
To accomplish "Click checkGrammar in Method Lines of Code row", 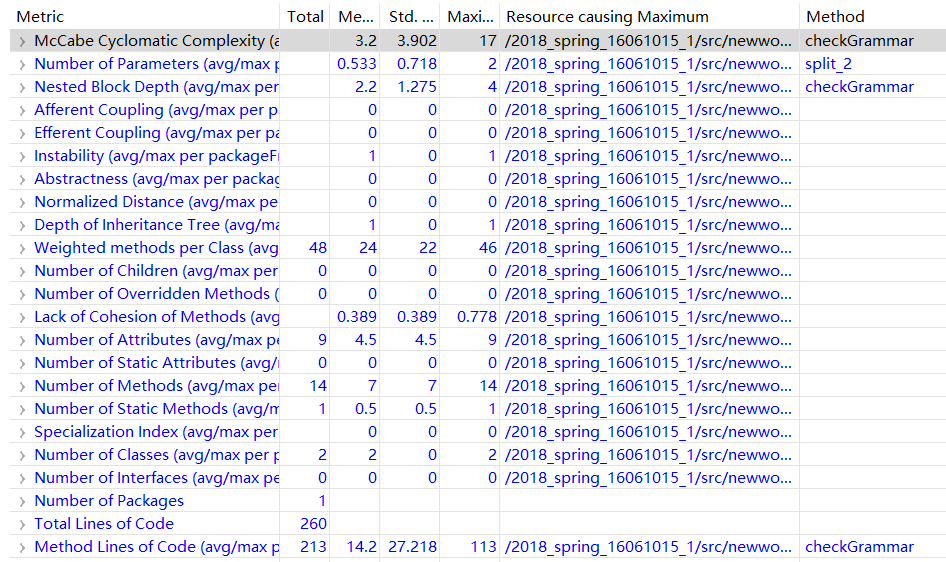I will point(859,547).
